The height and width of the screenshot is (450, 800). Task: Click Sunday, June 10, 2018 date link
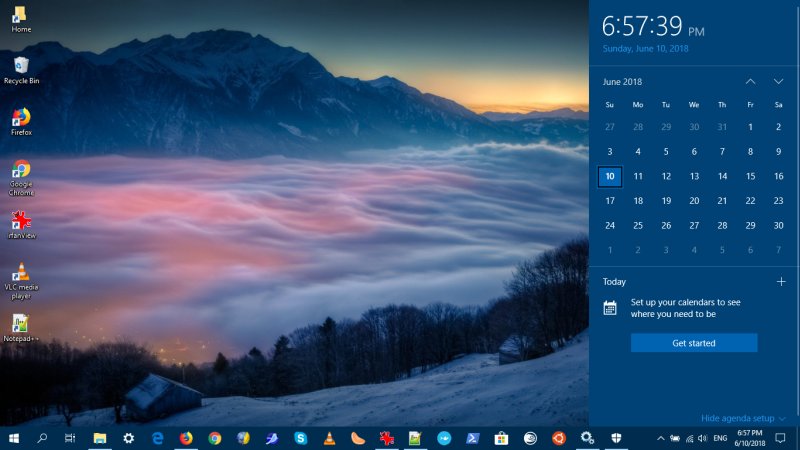click(x=645, y=48)
